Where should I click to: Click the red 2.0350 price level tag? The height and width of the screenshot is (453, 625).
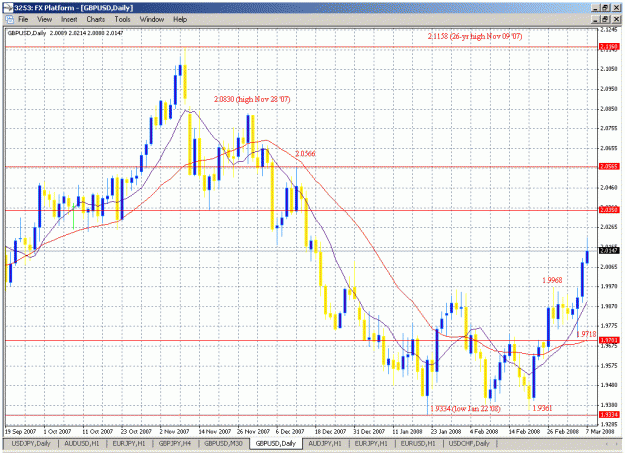(x=609, y=210)
